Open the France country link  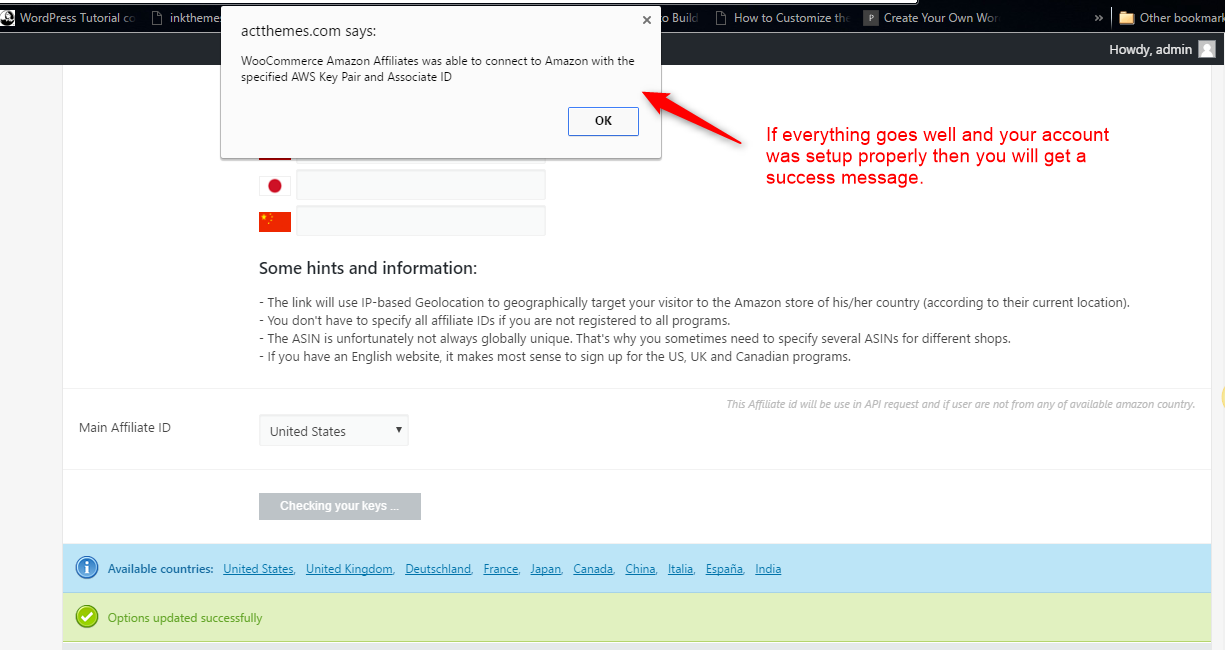click(x=502, y=569)
